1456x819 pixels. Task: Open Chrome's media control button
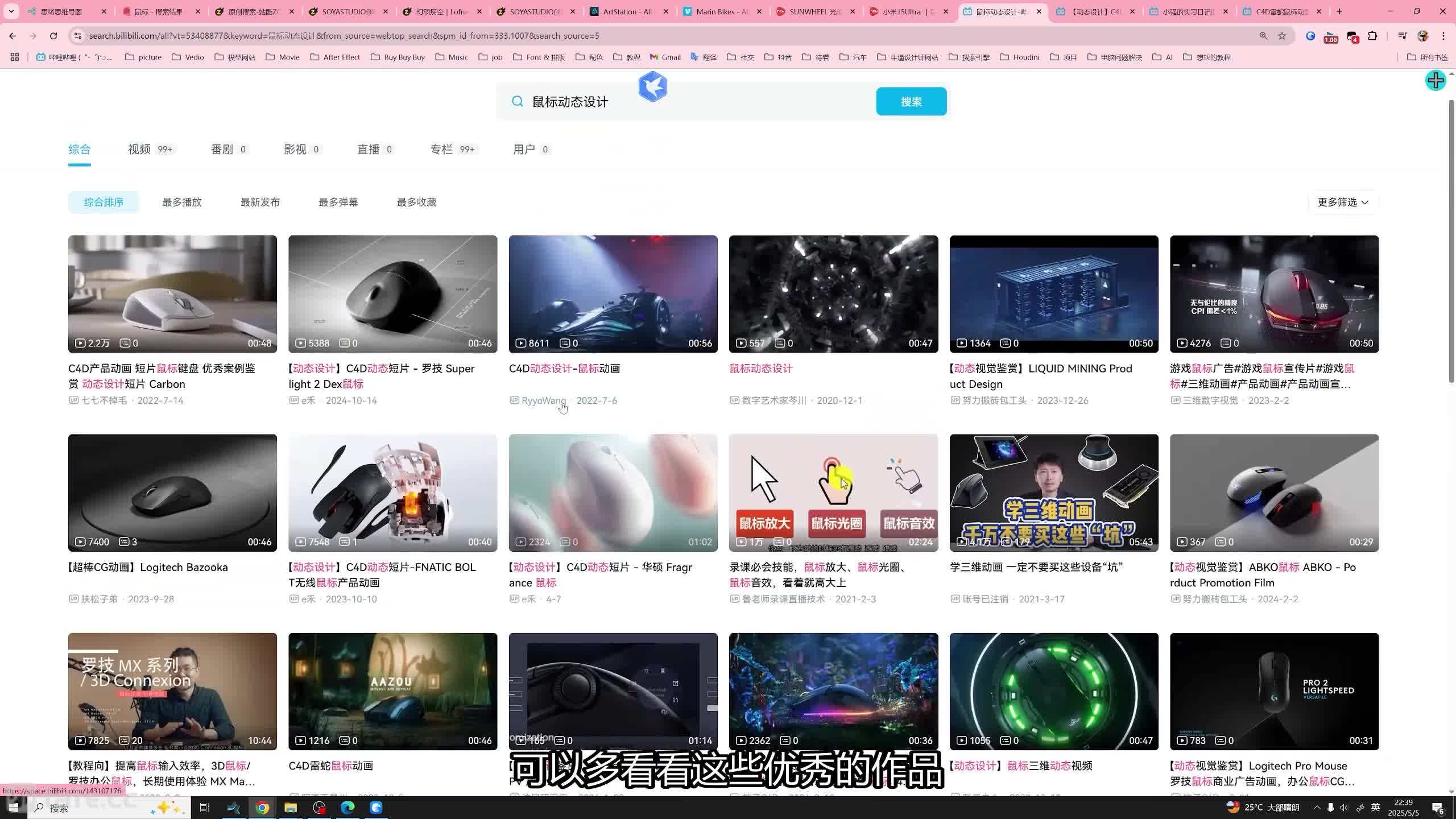click(x=1403, y=36)
